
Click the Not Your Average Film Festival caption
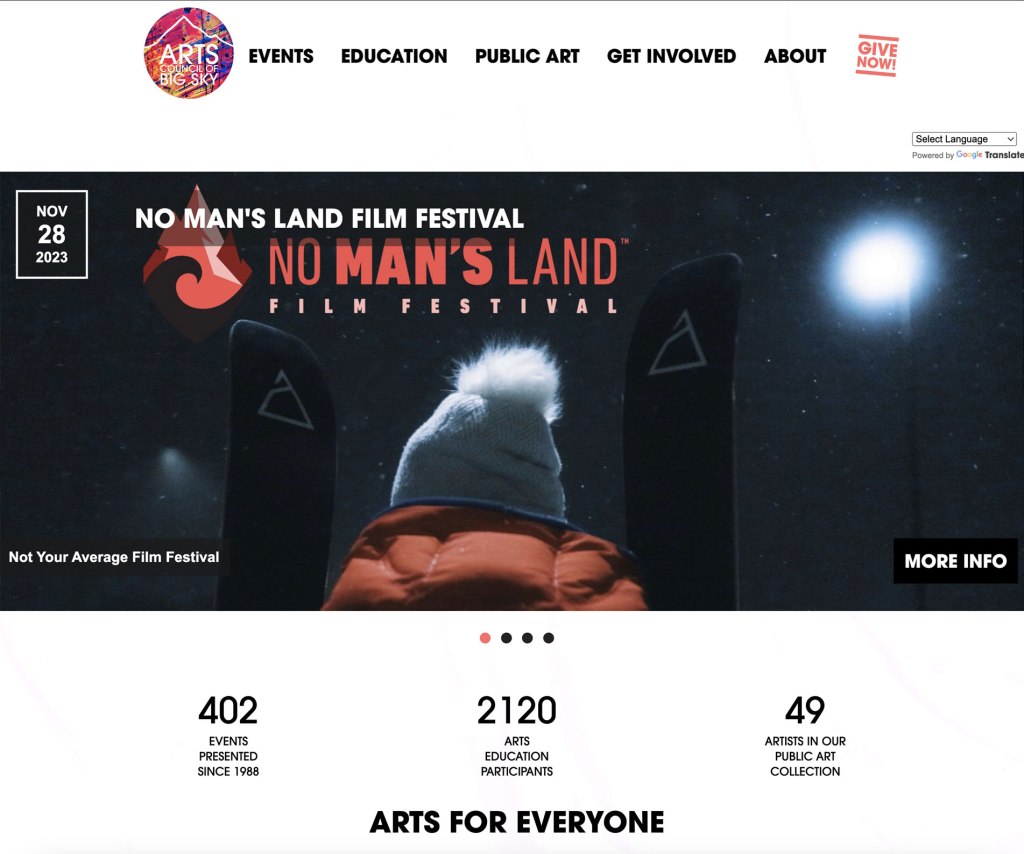(x=114, y=557)
